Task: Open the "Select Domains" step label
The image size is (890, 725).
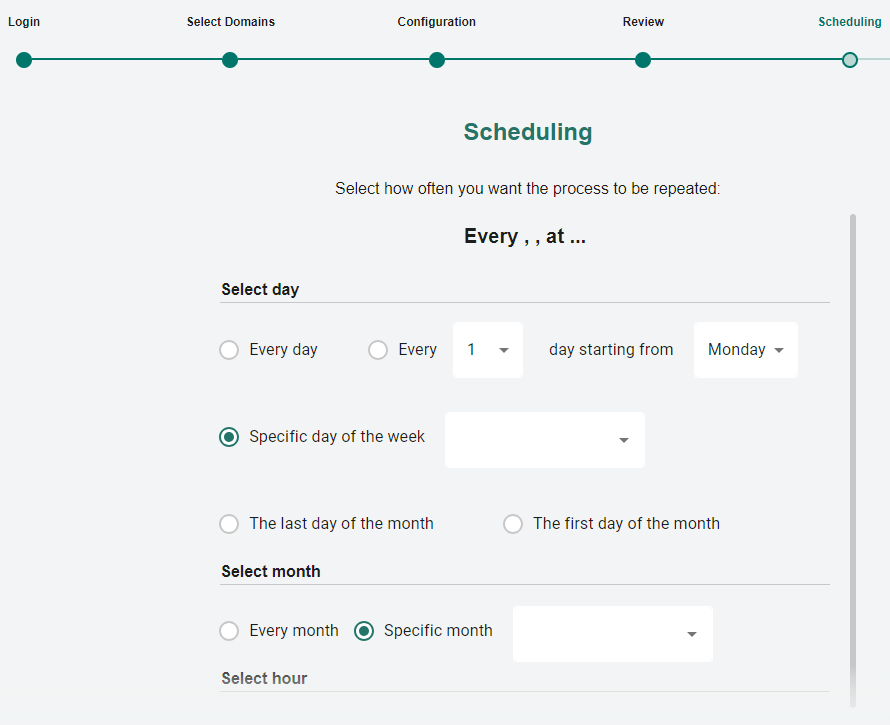Action: [231, 21]
